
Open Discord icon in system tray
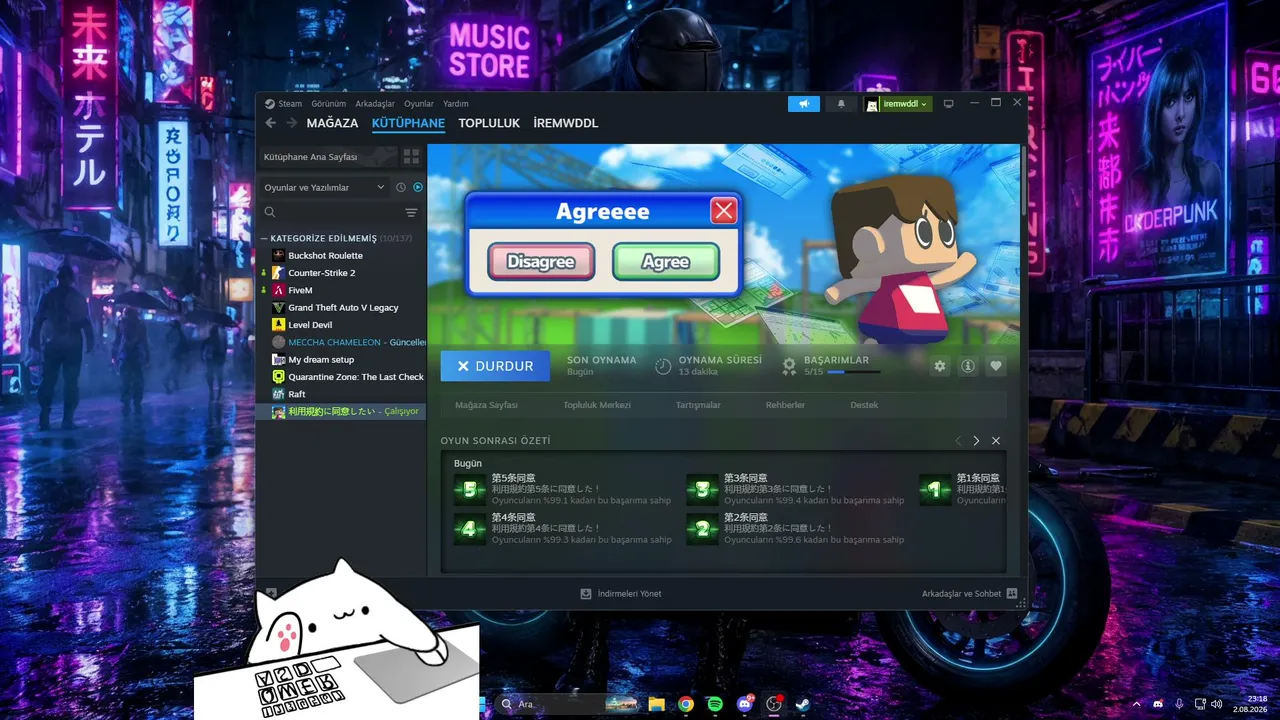coord(1159,704)
